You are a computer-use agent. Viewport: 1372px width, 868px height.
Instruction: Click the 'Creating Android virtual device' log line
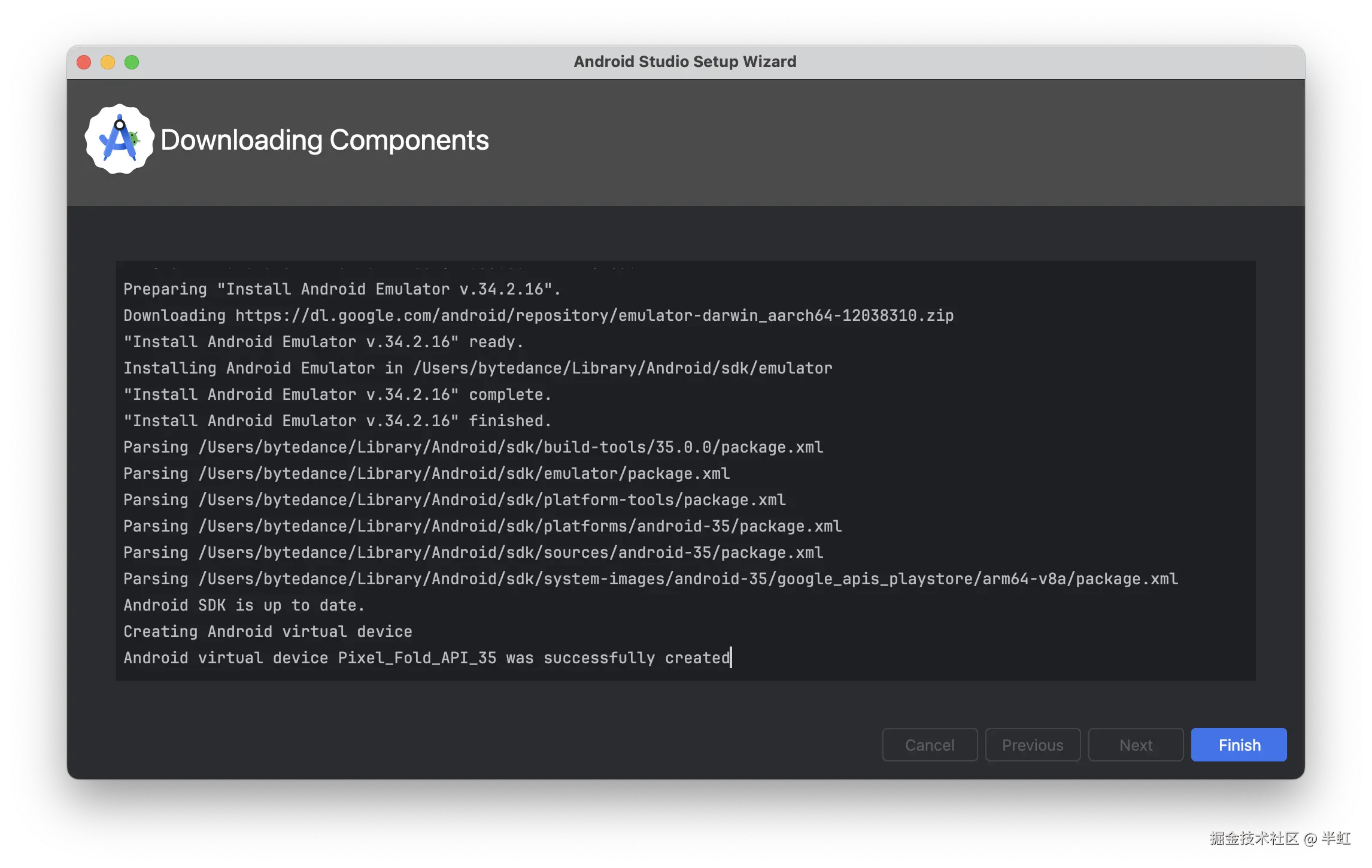point(268,632)
